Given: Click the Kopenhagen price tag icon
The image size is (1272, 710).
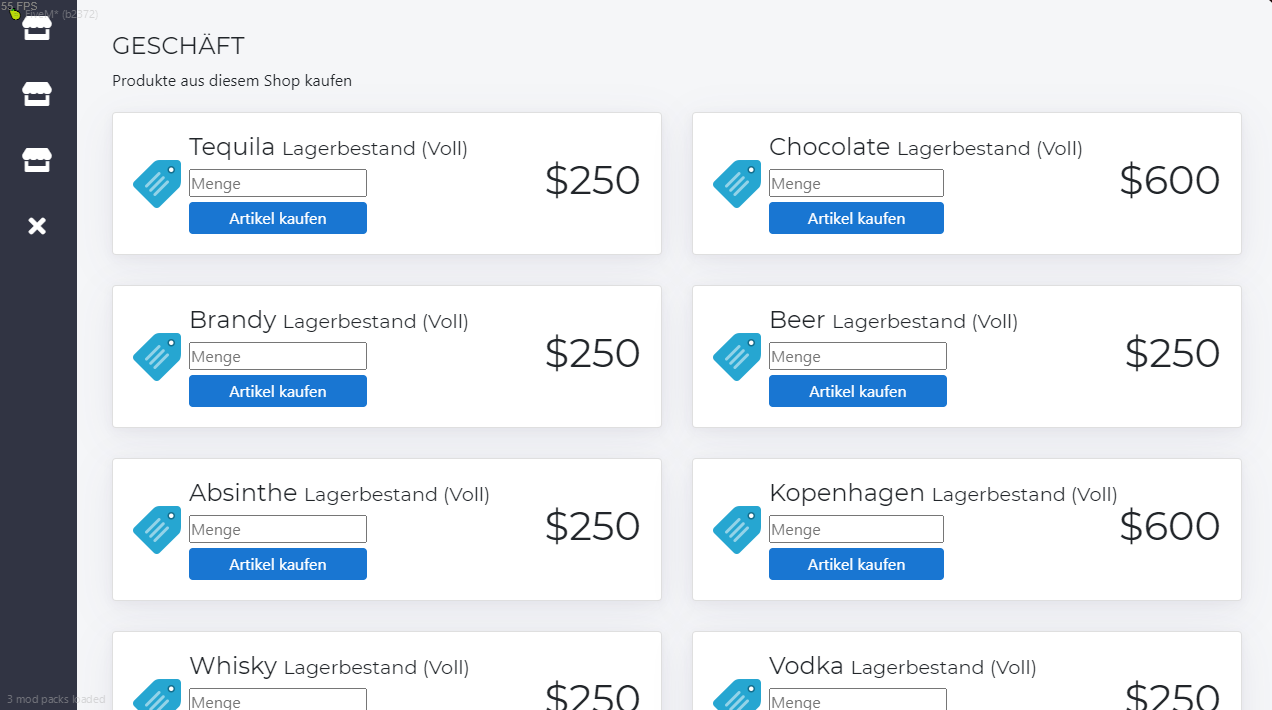Looking at the screenshot, I should click(737, 530).
